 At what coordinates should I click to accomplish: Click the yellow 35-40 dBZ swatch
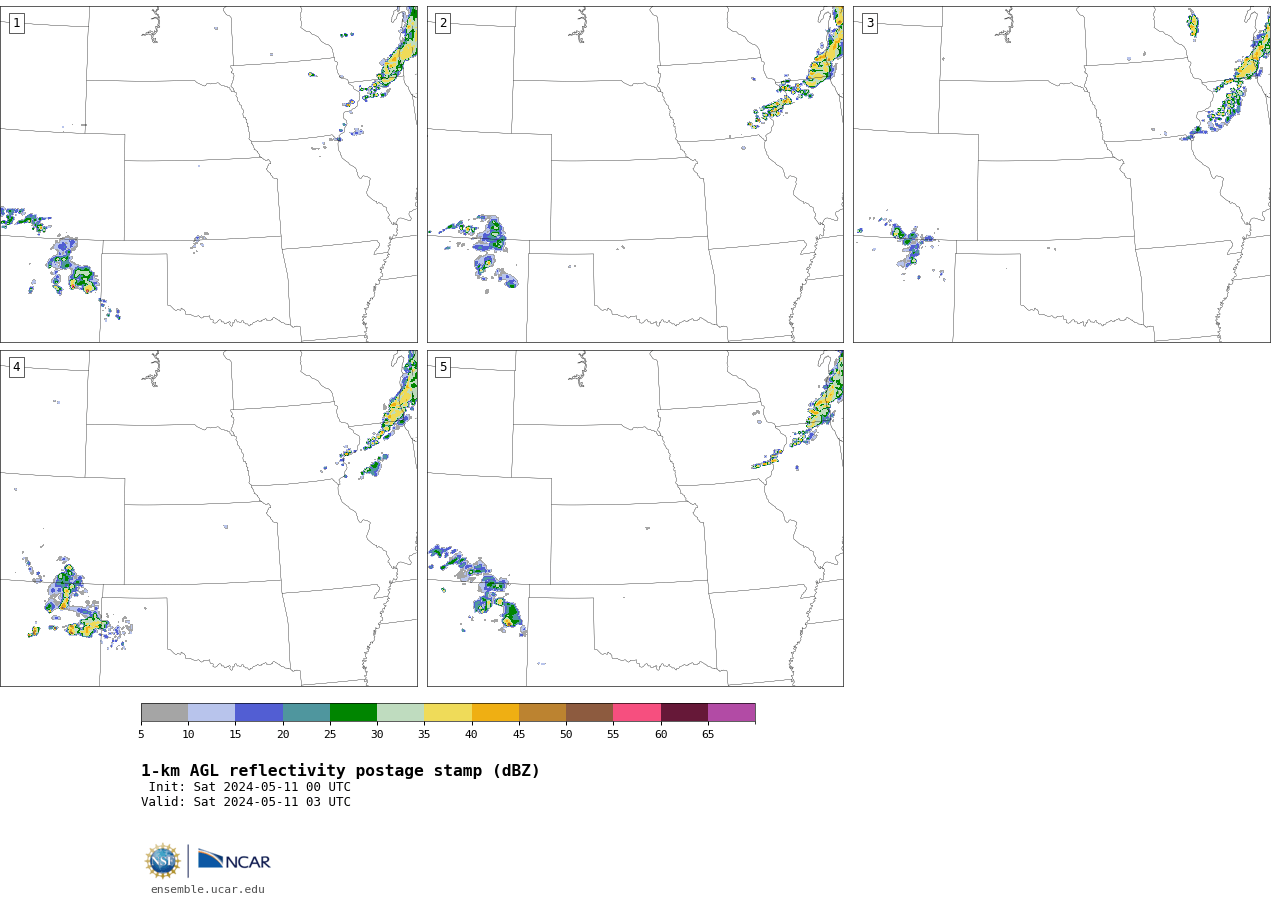pyautogui.click(x=448, y=713)
